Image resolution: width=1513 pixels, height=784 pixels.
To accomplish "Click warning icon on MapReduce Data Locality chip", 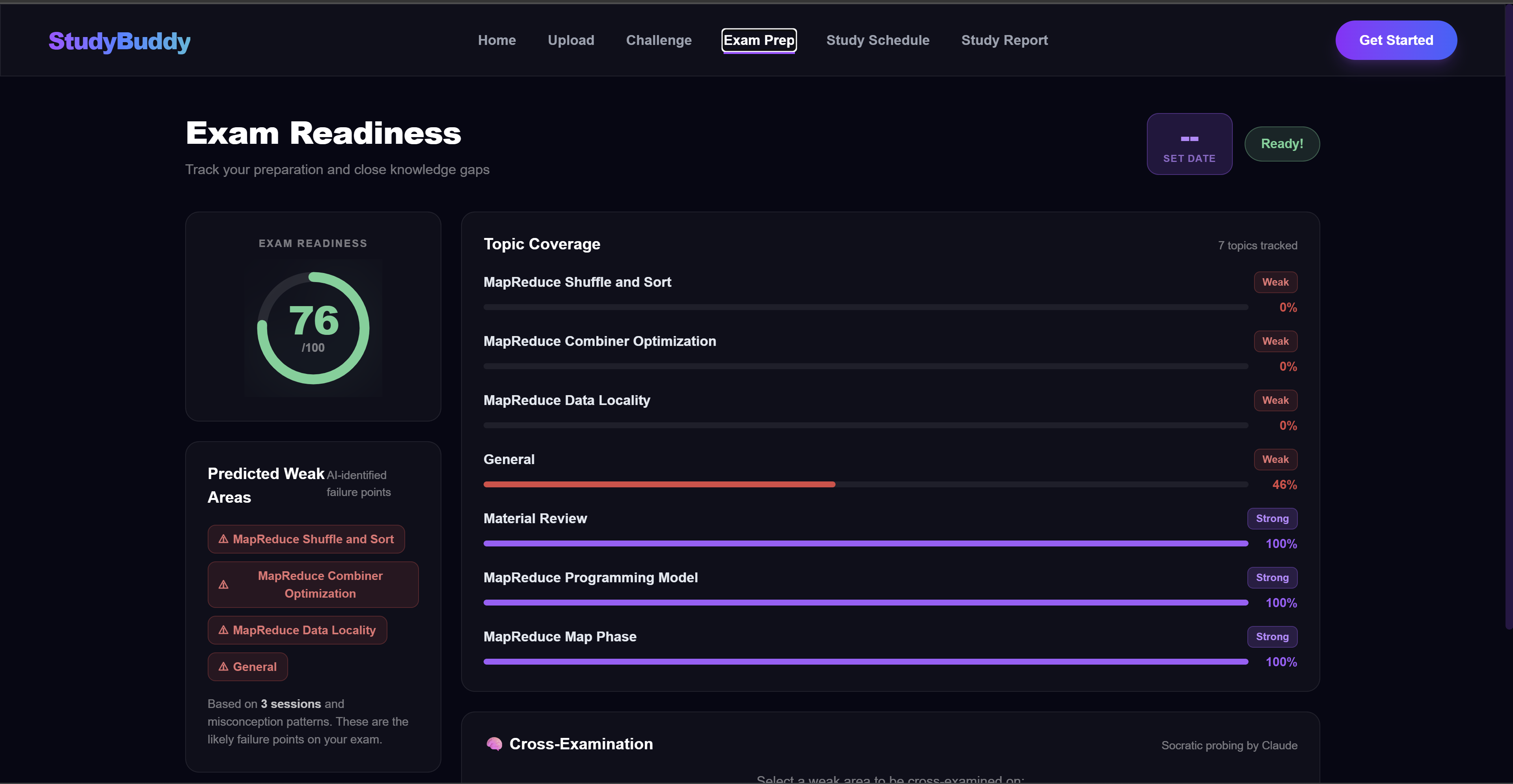I will click(x=223, y=630).
